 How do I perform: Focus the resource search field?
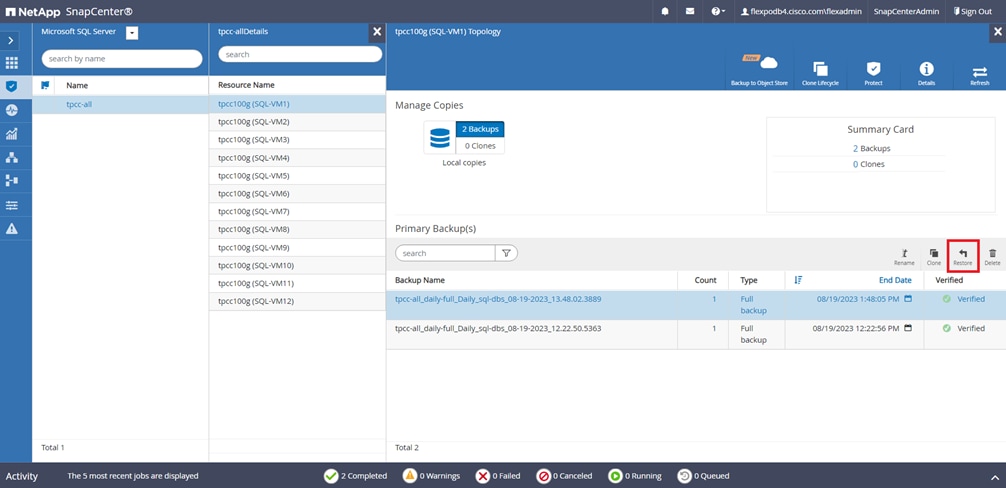(x=300, y=55)
